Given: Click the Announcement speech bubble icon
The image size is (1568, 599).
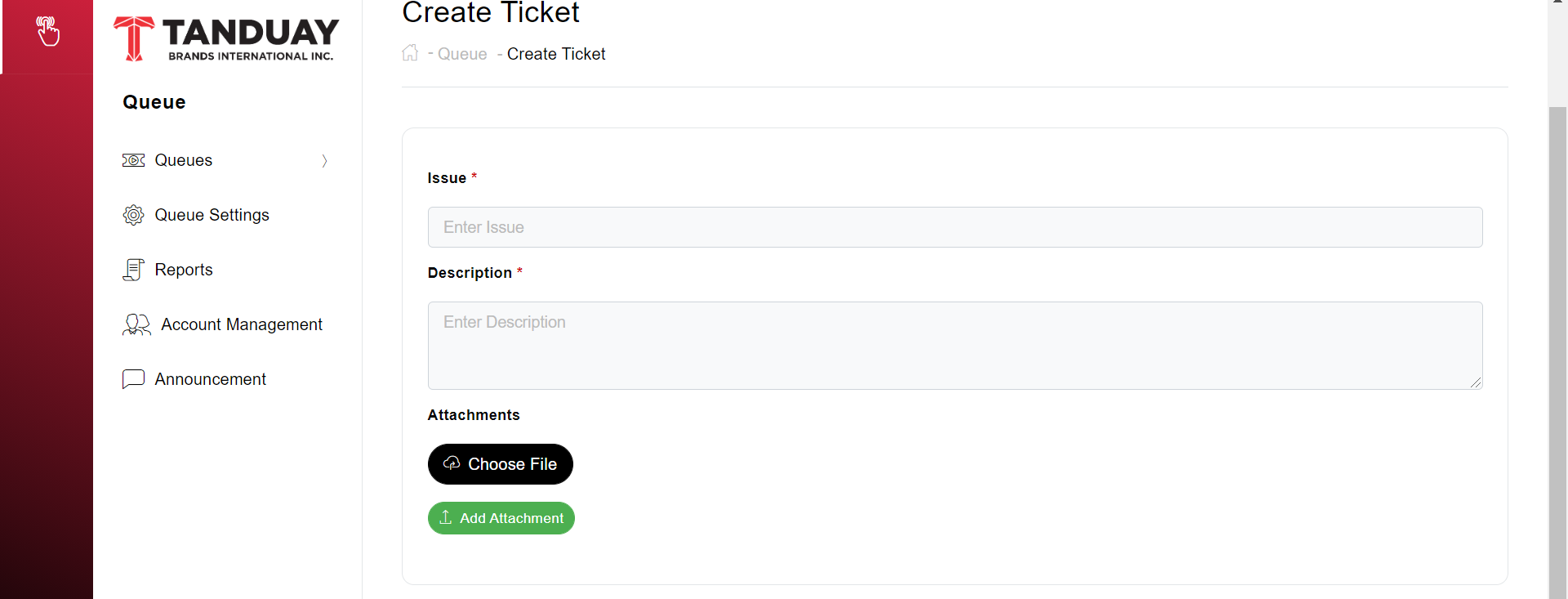Looking at the screenshot, I should (133, 378).
